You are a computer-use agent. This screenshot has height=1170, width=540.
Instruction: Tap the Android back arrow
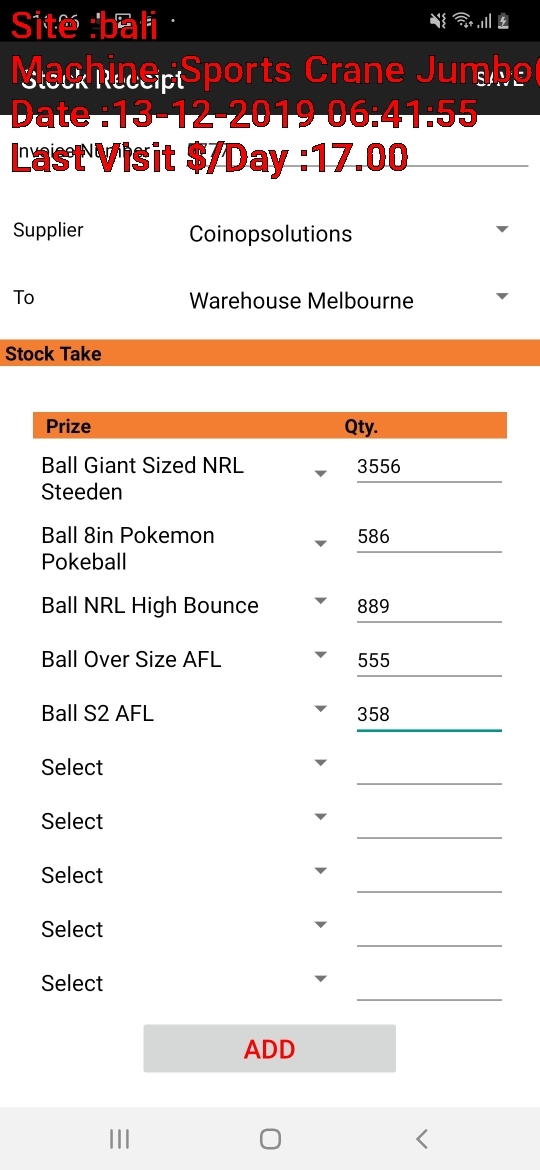click(421, 1139)
